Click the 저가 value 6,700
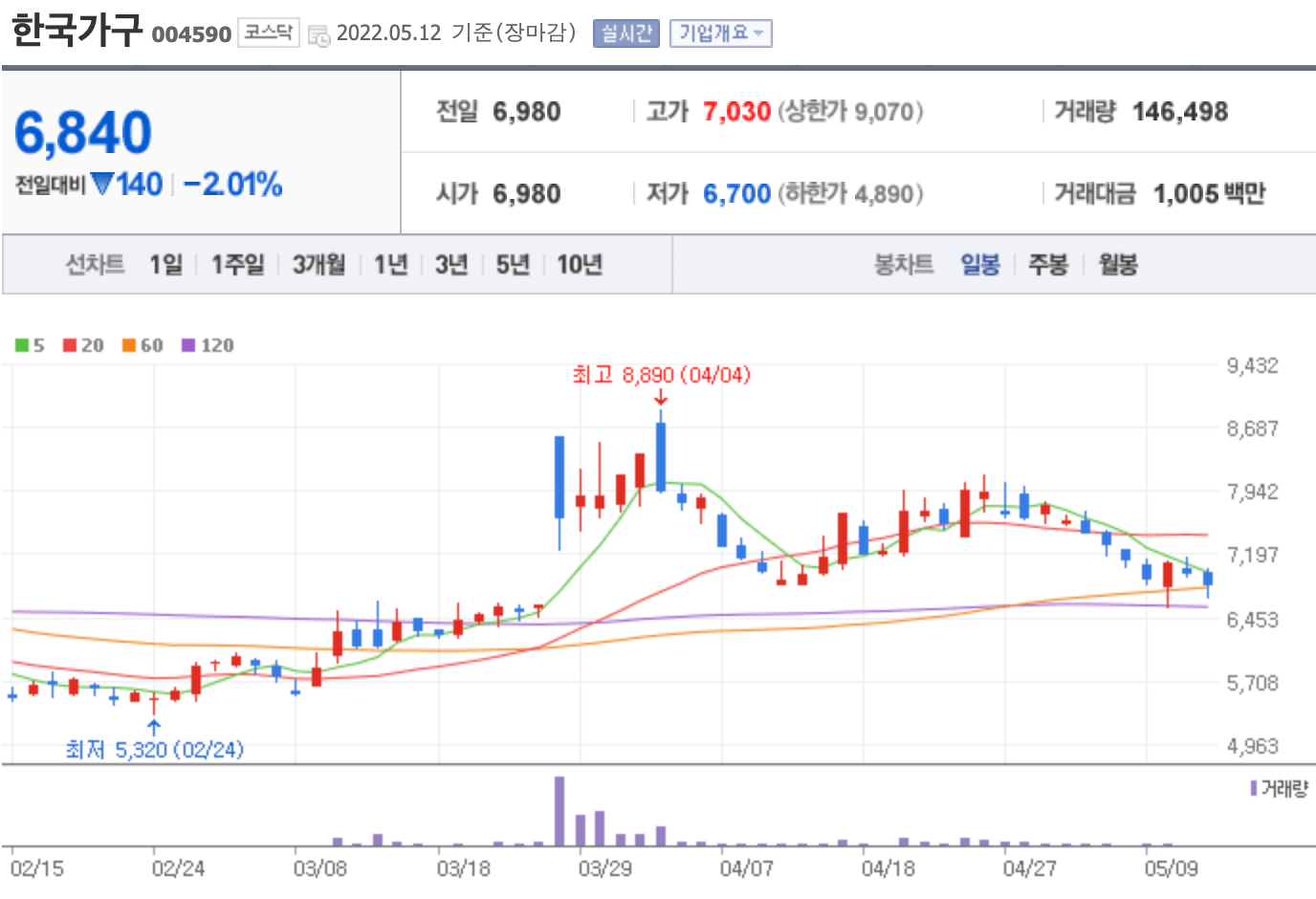The width and height of the screenshot is (1316, 899). (736, 194)
